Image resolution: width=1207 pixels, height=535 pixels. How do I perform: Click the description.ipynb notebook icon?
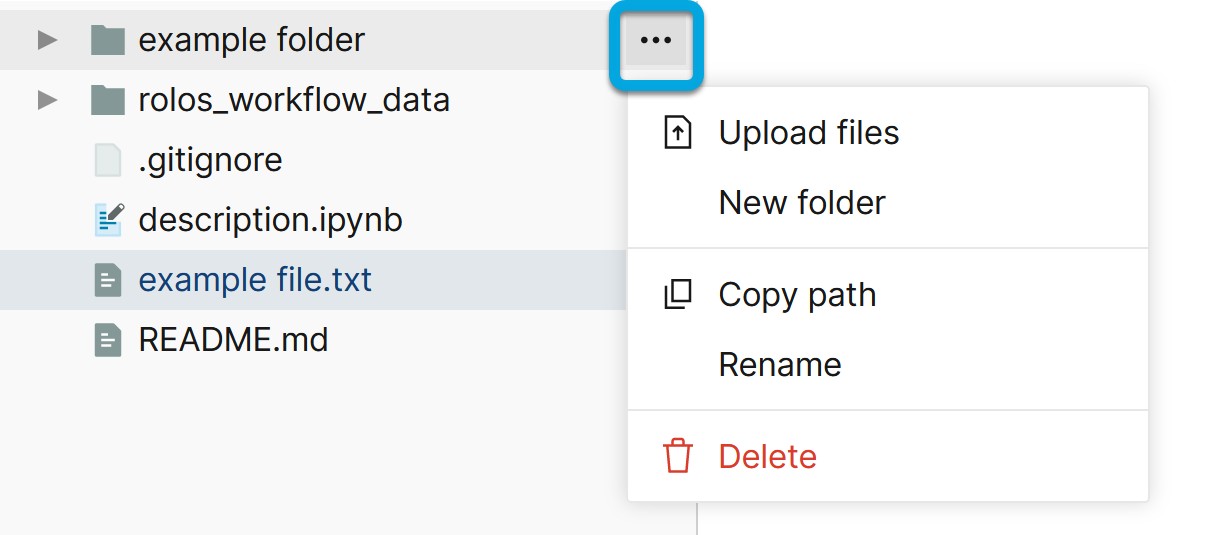coord(107,220)
